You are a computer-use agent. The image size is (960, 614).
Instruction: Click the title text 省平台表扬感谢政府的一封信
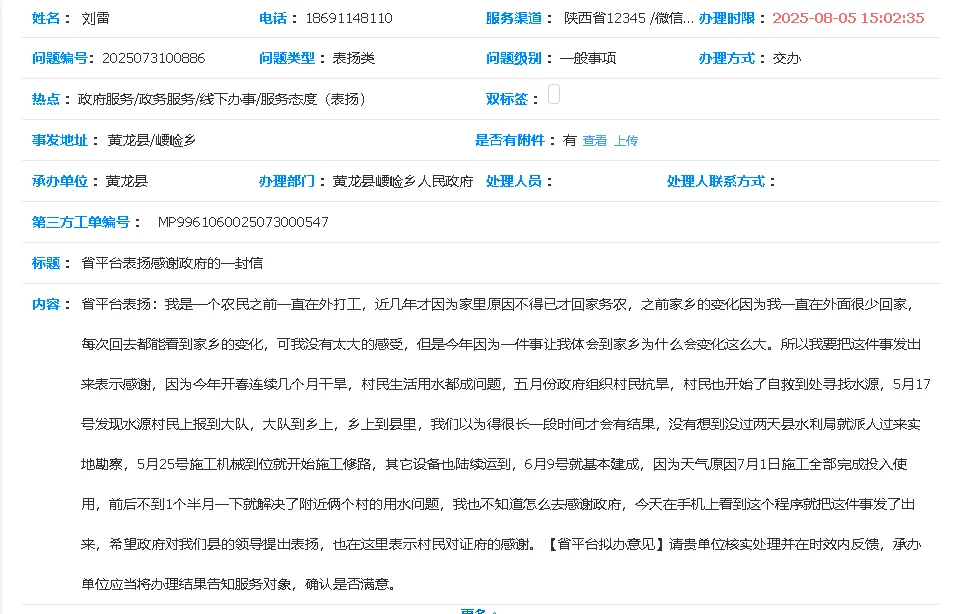172,263
